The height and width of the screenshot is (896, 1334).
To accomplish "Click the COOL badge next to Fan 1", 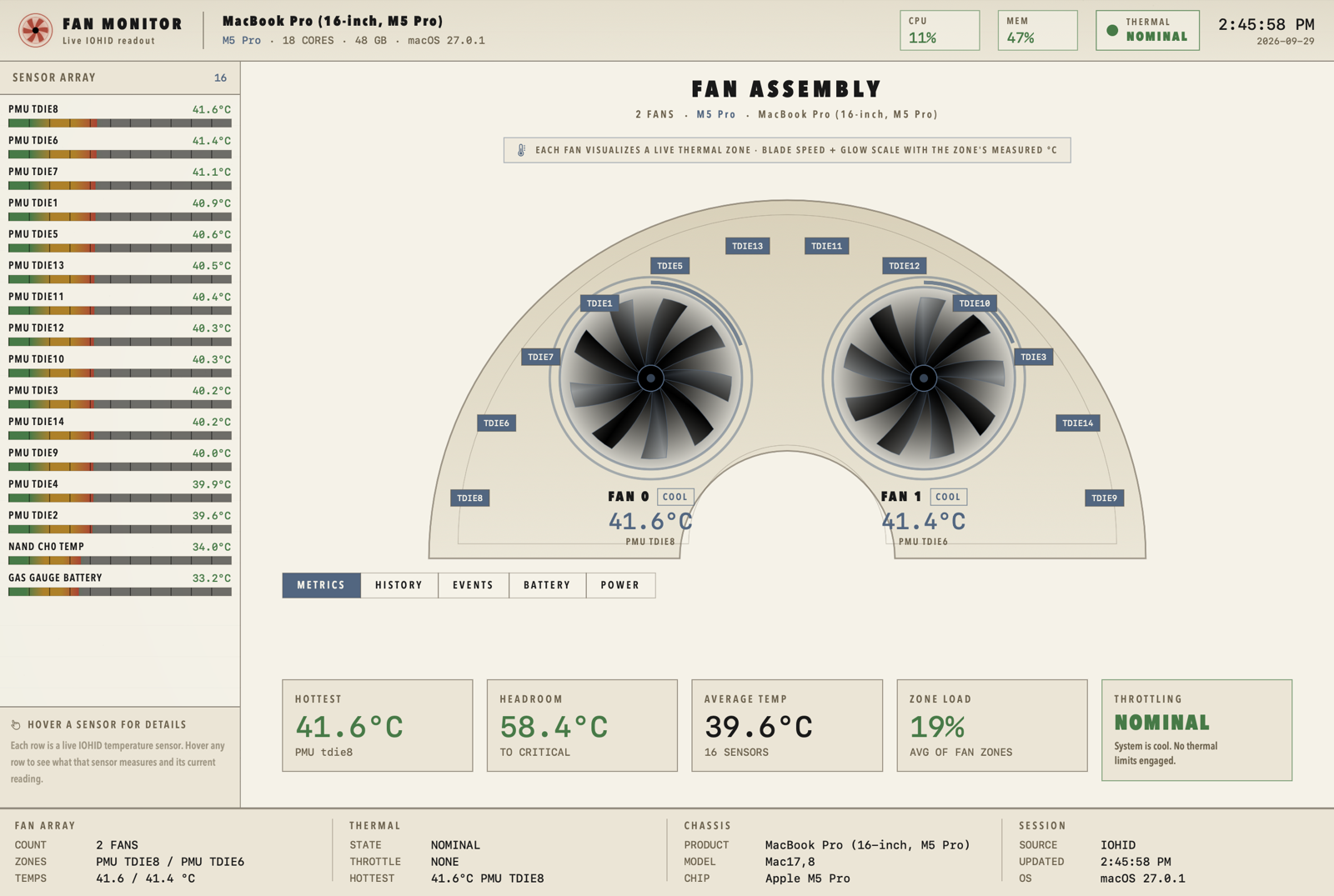I will tap(948, 497).
